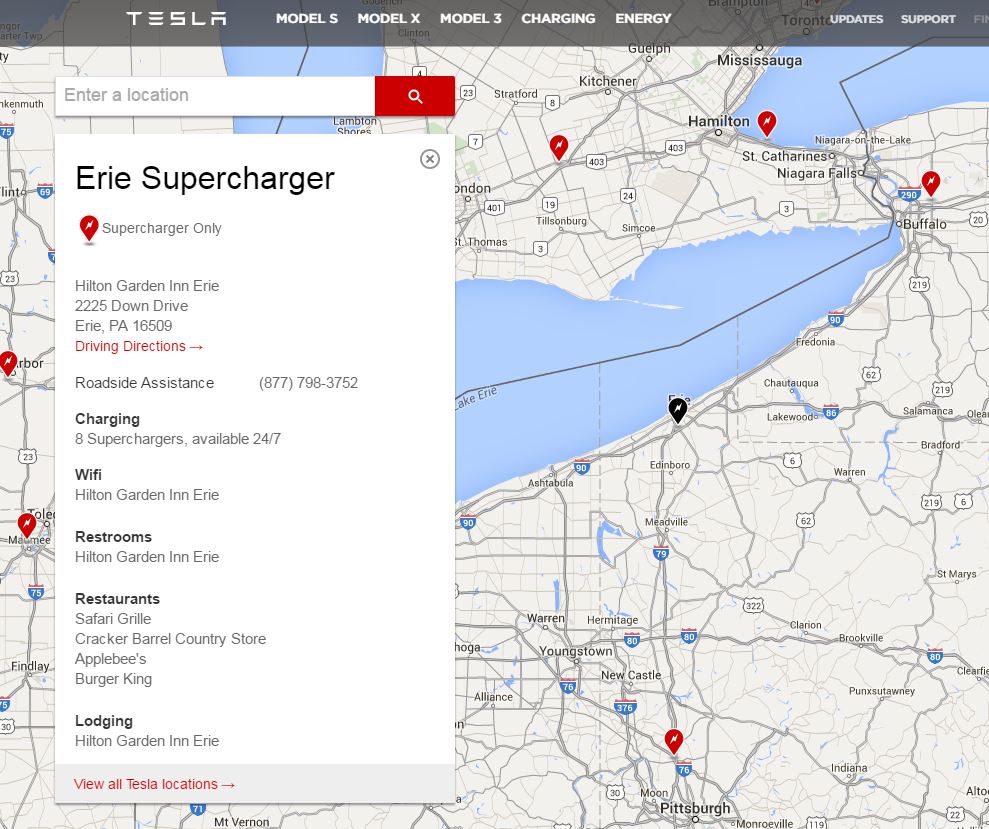
Task: Go to the Charging page
Action: coord(558,18)
